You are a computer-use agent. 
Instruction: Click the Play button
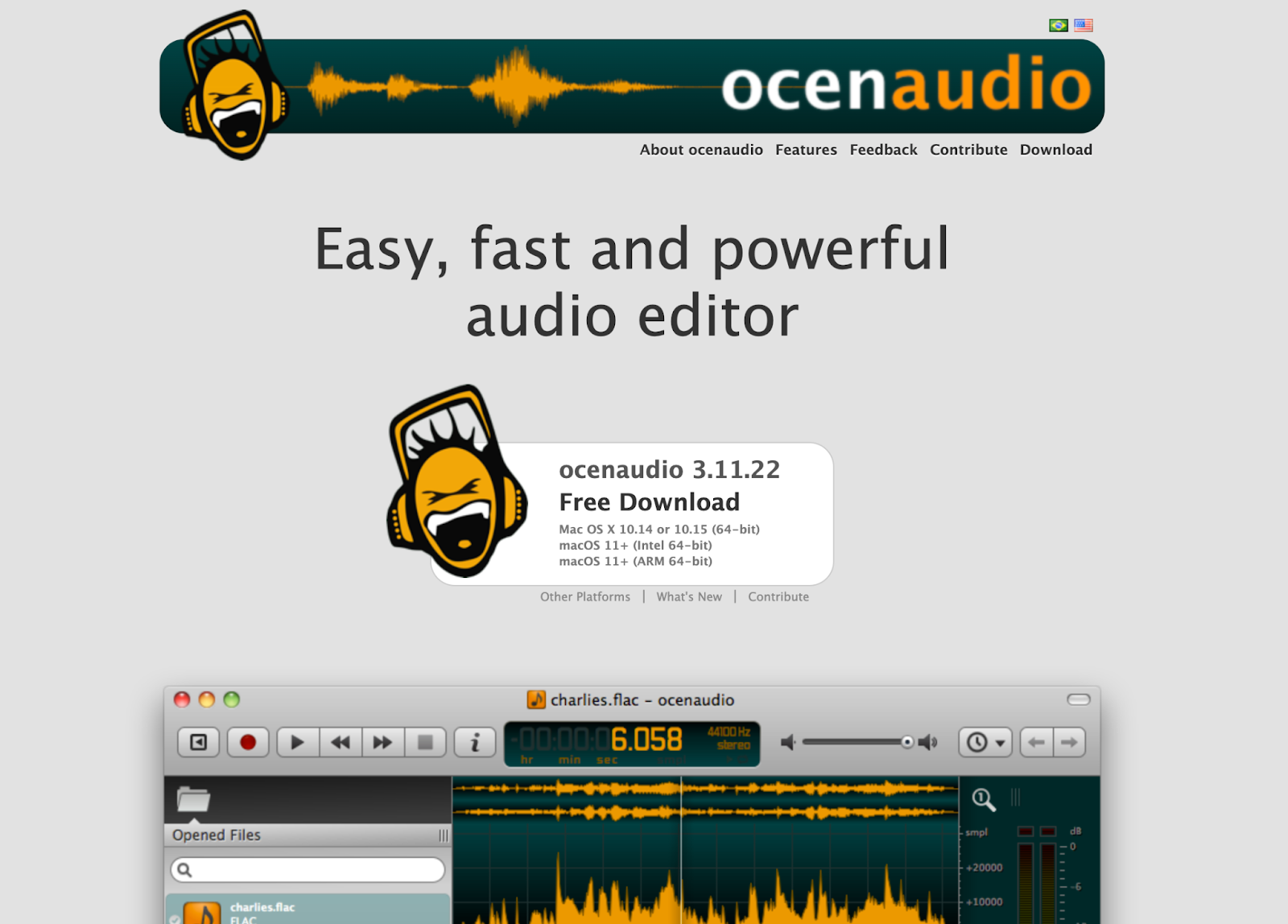[x=298, y=742]
